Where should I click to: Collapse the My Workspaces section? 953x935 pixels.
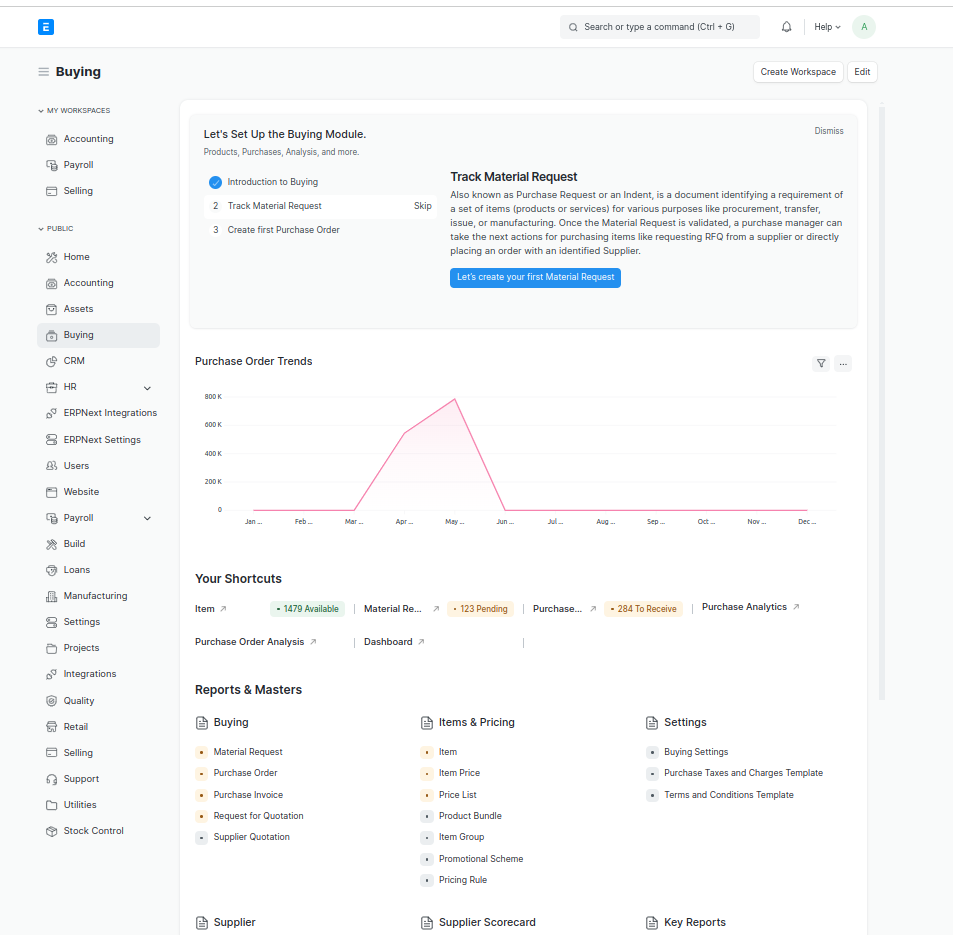pyautogui.click(x=40, y=111)
